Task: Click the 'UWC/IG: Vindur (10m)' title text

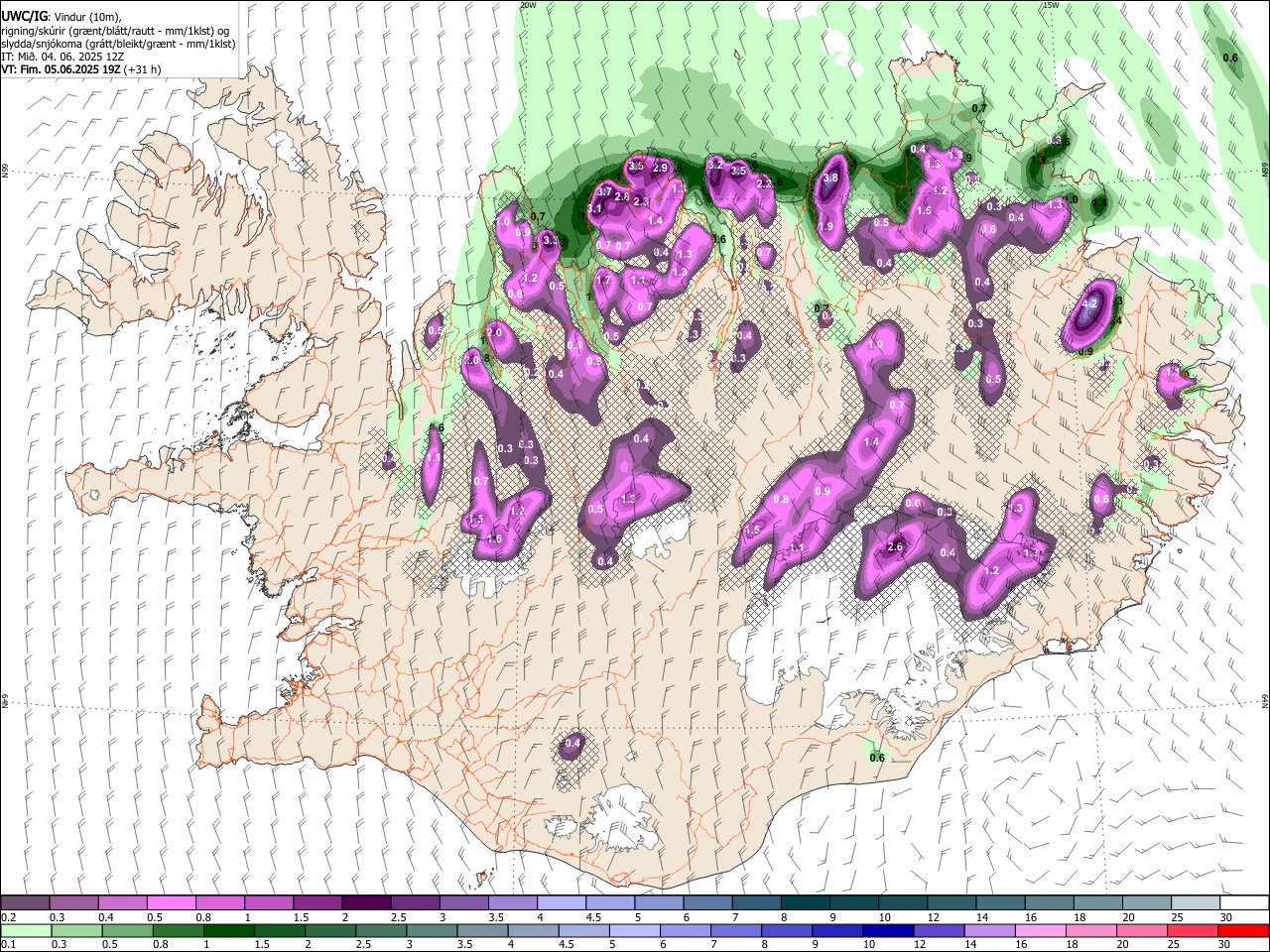Action: point(61,17)
